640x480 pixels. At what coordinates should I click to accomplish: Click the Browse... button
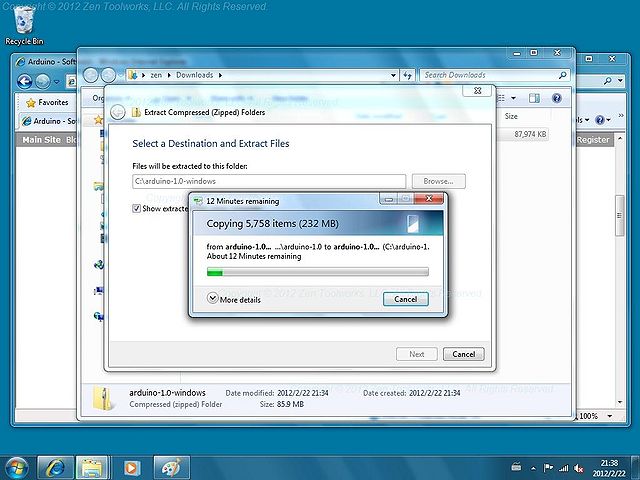pos(438,181)
